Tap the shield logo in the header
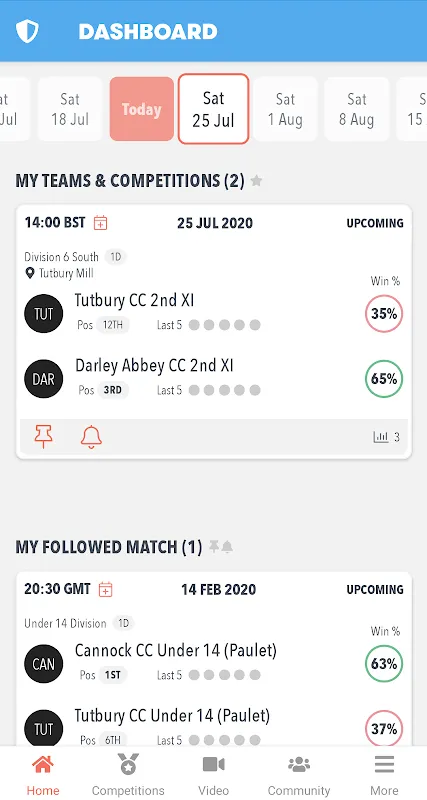427x800 pixels. click(x=27, y=31)
